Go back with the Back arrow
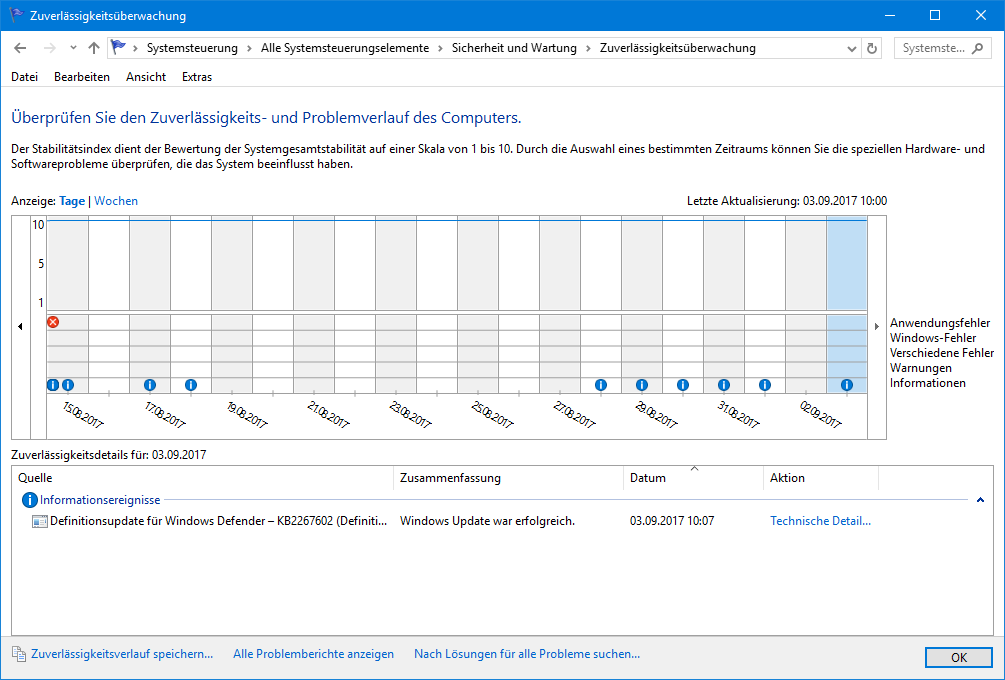Image resolution: width=1005 pixels, height=680 pixels. point(20,48)
